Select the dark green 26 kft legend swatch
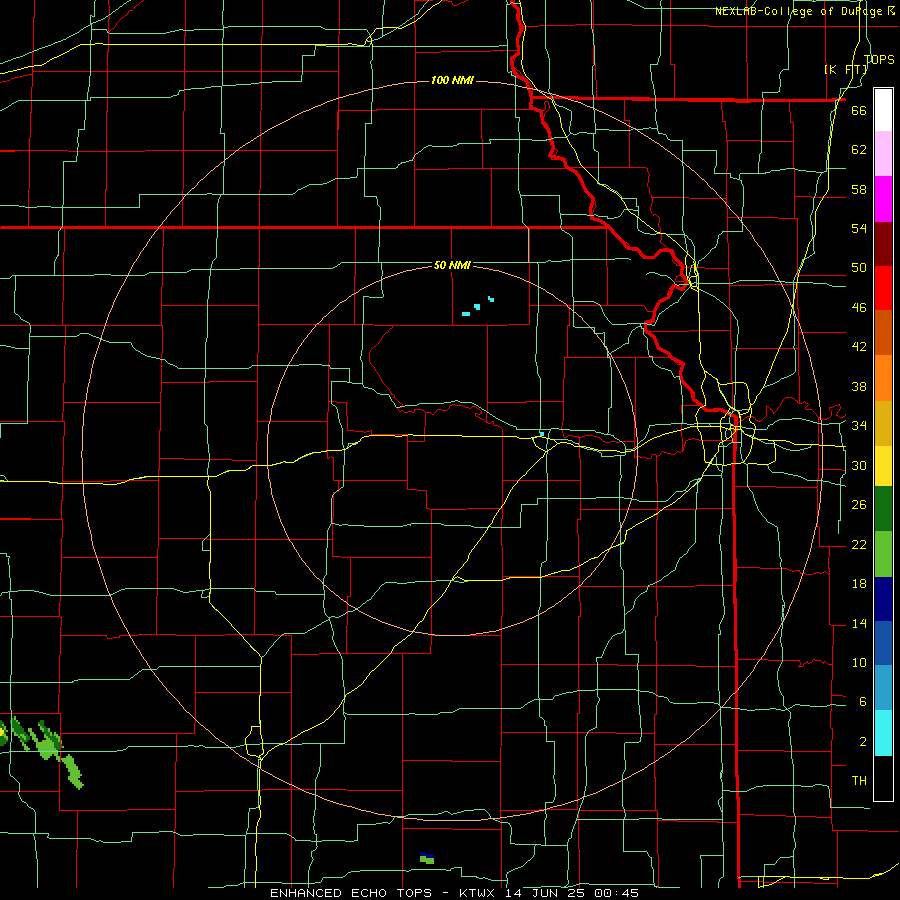This screenshot has height=900, width=900. [x=883, y=509]
